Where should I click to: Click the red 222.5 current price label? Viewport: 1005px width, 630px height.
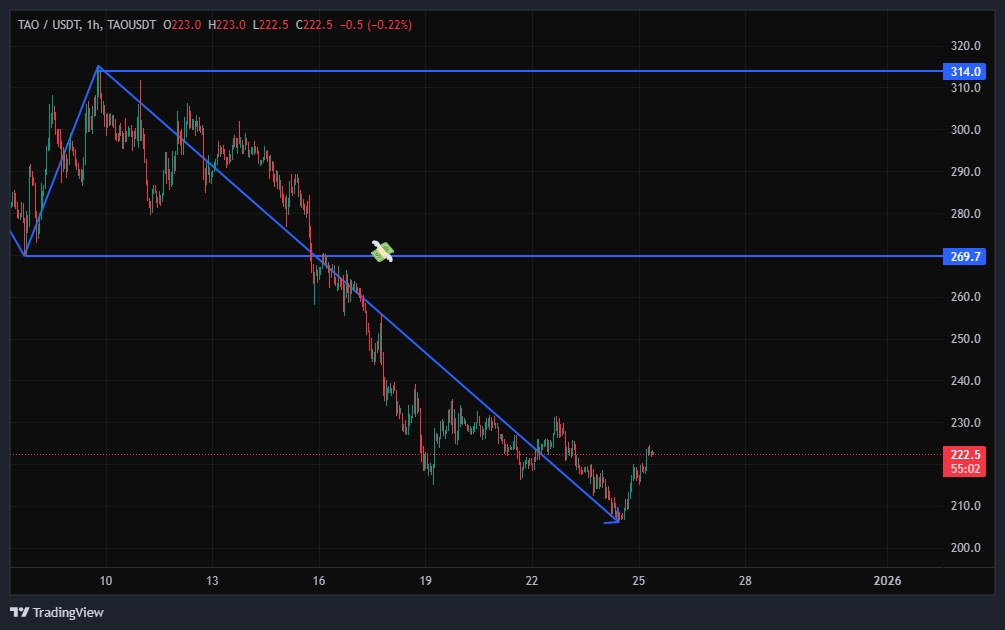964,454
